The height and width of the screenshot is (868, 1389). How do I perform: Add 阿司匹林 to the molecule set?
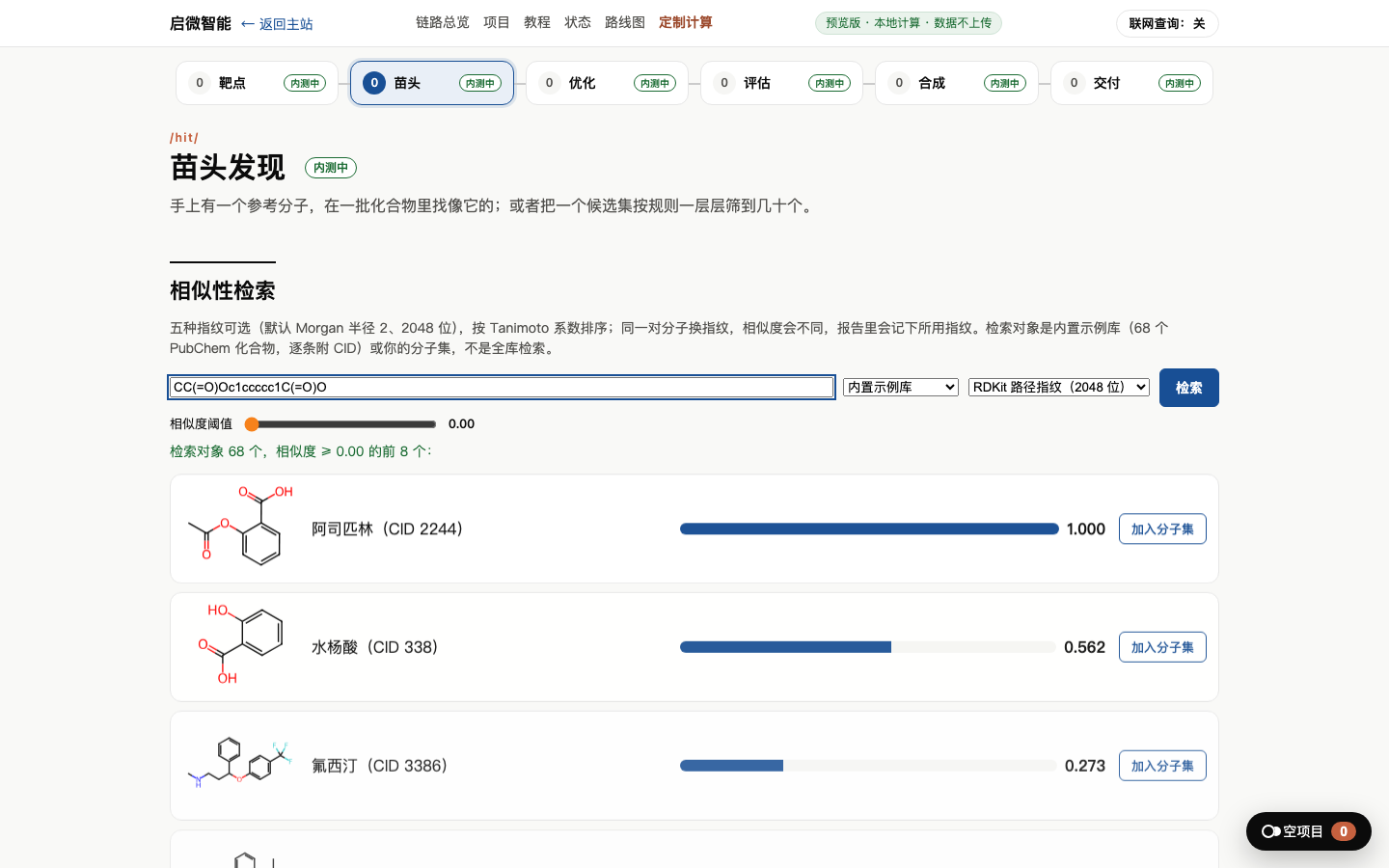point(1162,529)
